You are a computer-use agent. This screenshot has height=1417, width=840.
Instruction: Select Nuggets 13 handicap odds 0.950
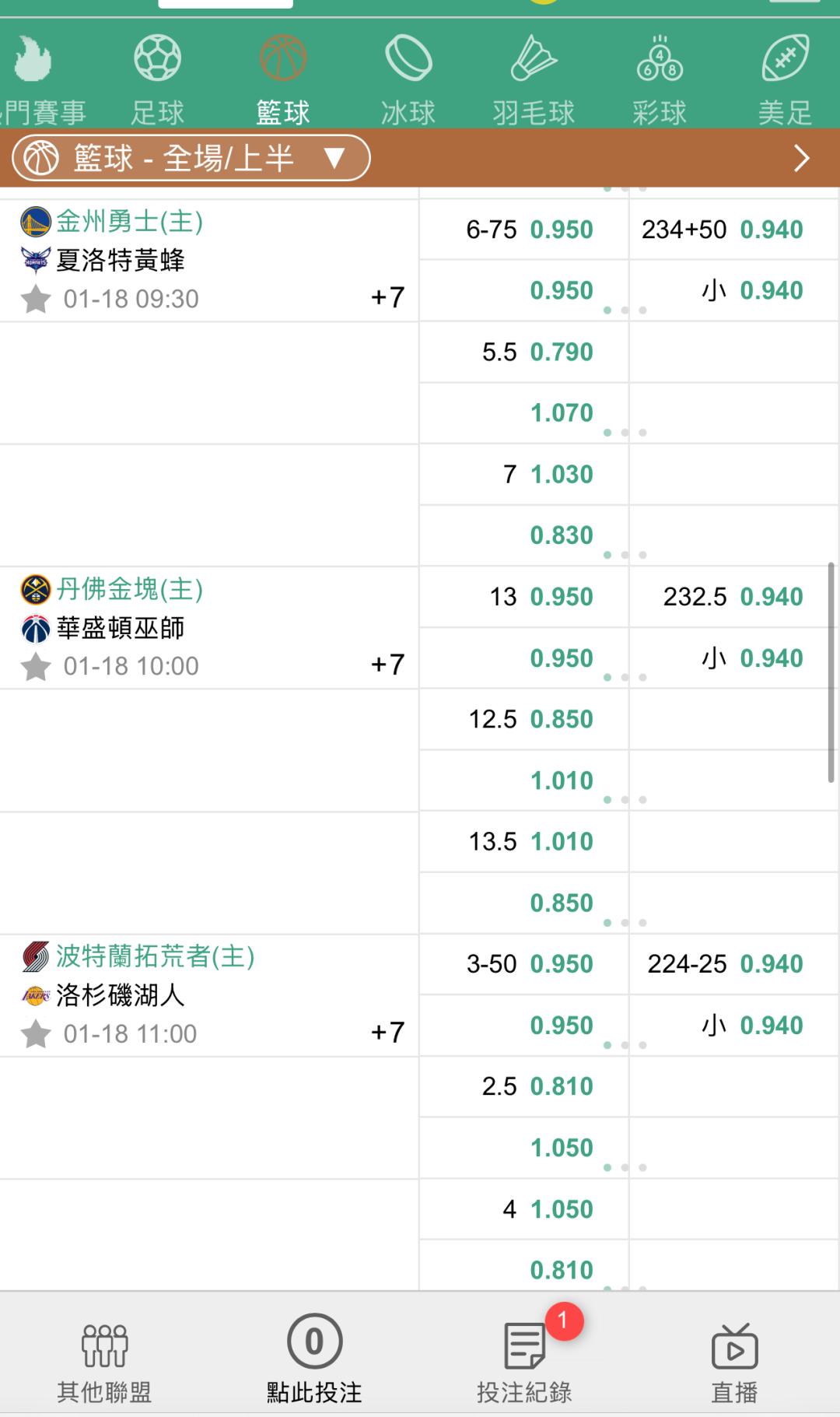(562, 597)
